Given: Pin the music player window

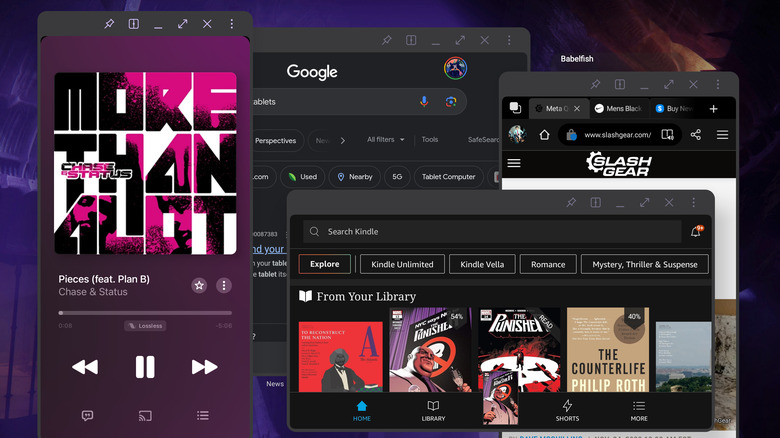Looking at the screenshot, I should point(109,23).
